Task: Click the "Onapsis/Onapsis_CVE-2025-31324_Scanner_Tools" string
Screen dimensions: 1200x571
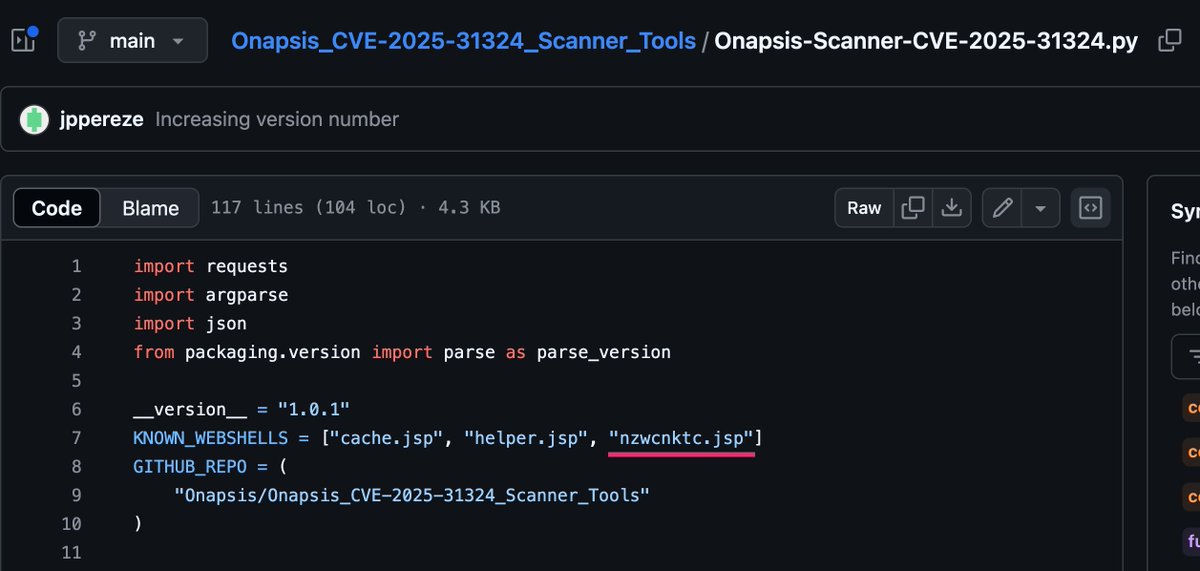Action: click(412, 495)
